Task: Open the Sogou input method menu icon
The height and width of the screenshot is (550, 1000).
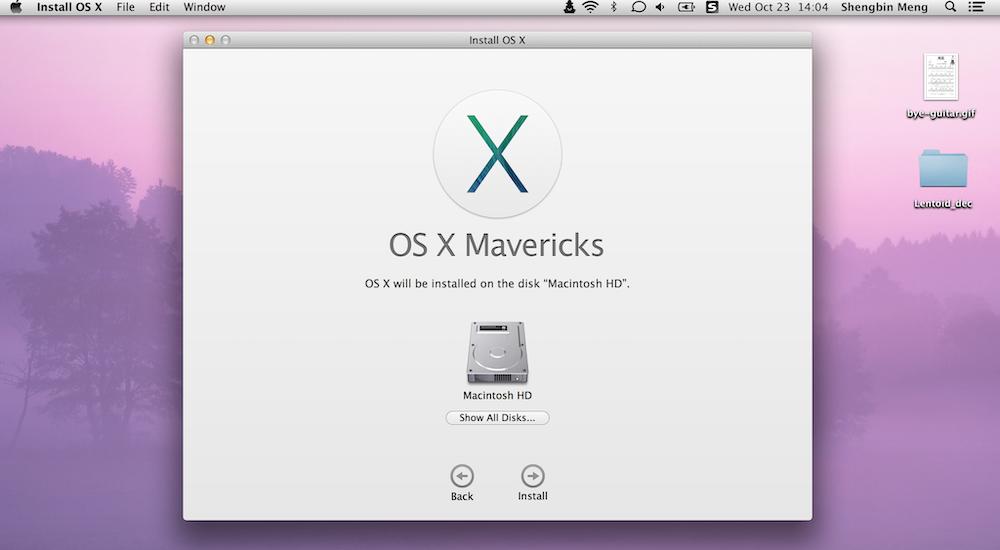Action: tap(712, 7)
